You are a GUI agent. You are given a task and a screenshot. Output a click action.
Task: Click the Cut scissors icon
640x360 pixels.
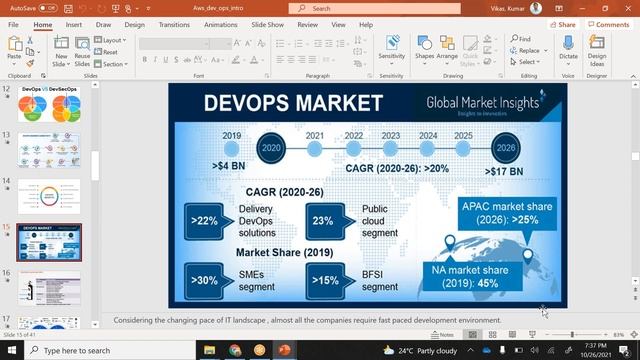click(29, 40)
